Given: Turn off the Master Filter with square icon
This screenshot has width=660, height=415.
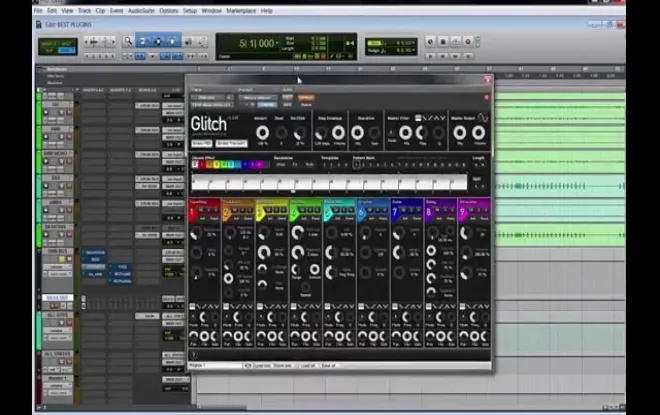Looking at the screenshot, I should pyautogui.click(x=418, y=118).
